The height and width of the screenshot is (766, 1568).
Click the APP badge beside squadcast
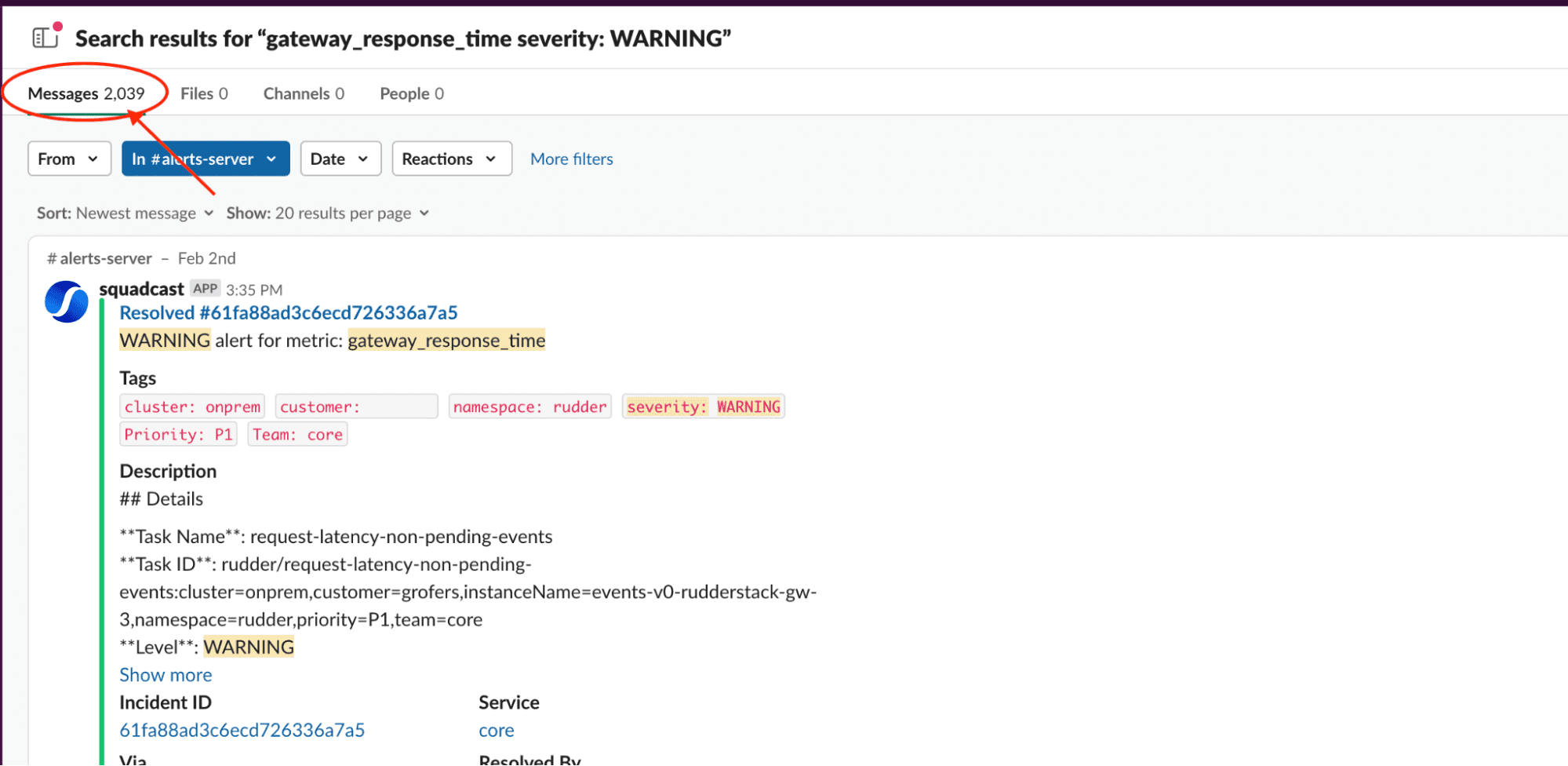206,288
